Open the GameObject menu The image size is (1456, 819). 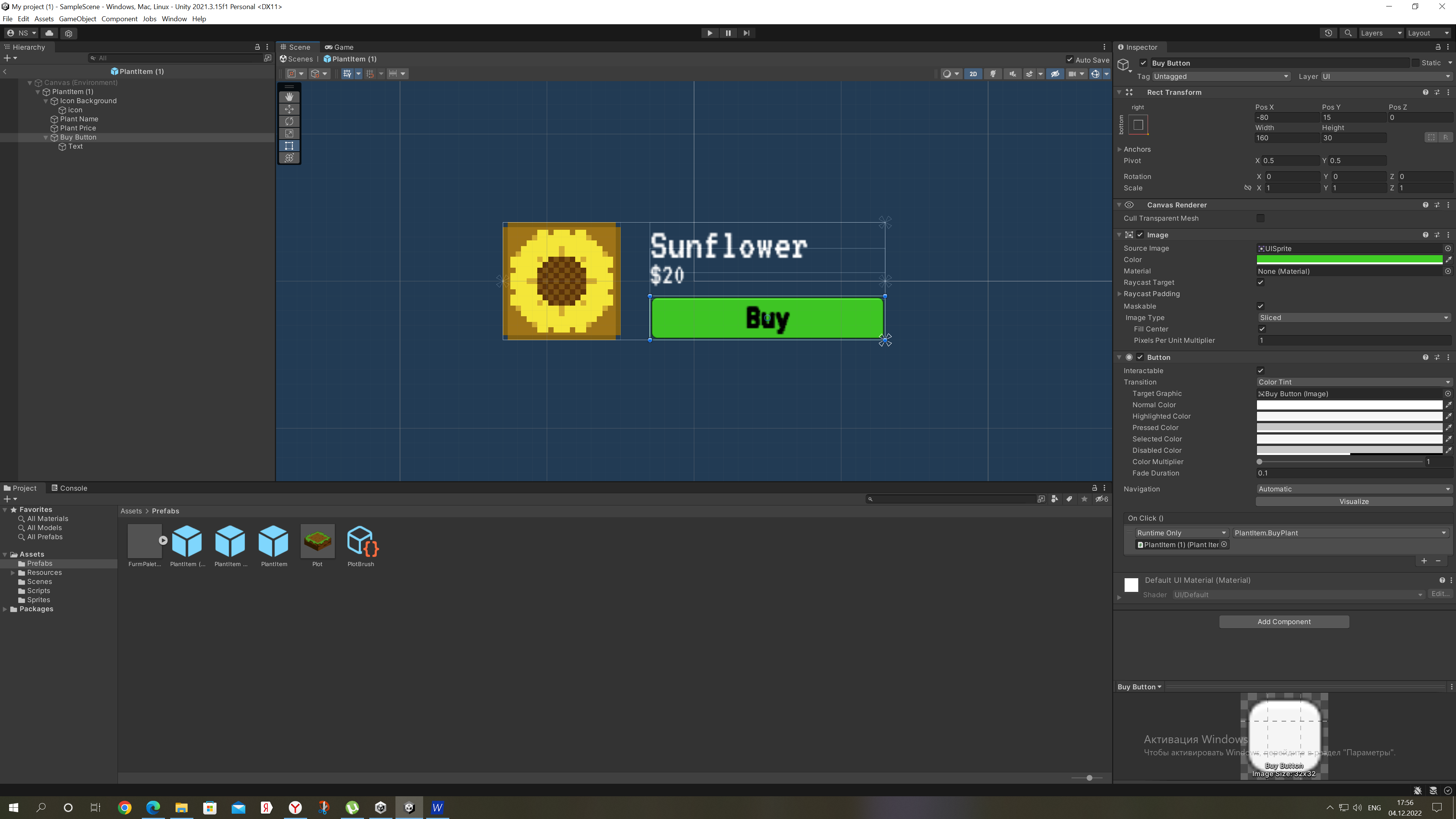click(x=77, y=19)
